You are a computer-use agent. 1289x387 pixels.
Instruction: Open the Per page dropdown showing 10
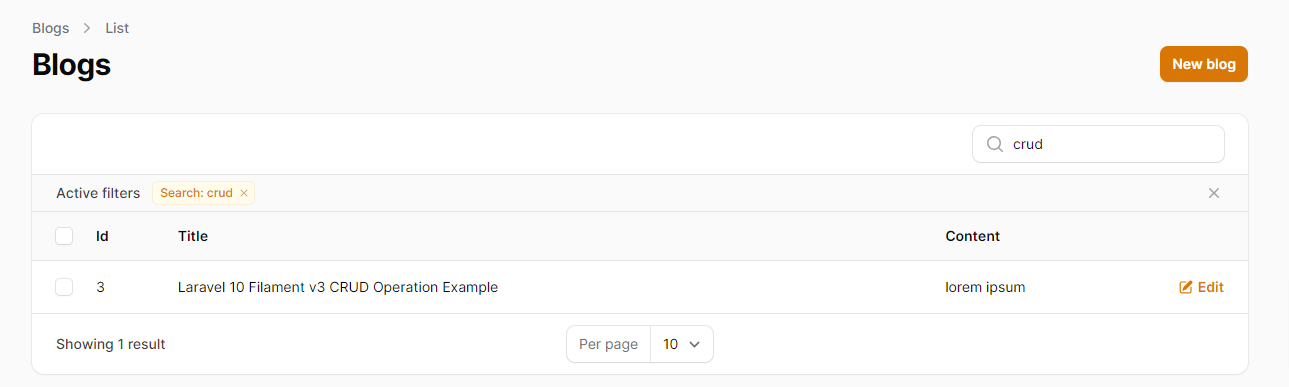point(682,344)
